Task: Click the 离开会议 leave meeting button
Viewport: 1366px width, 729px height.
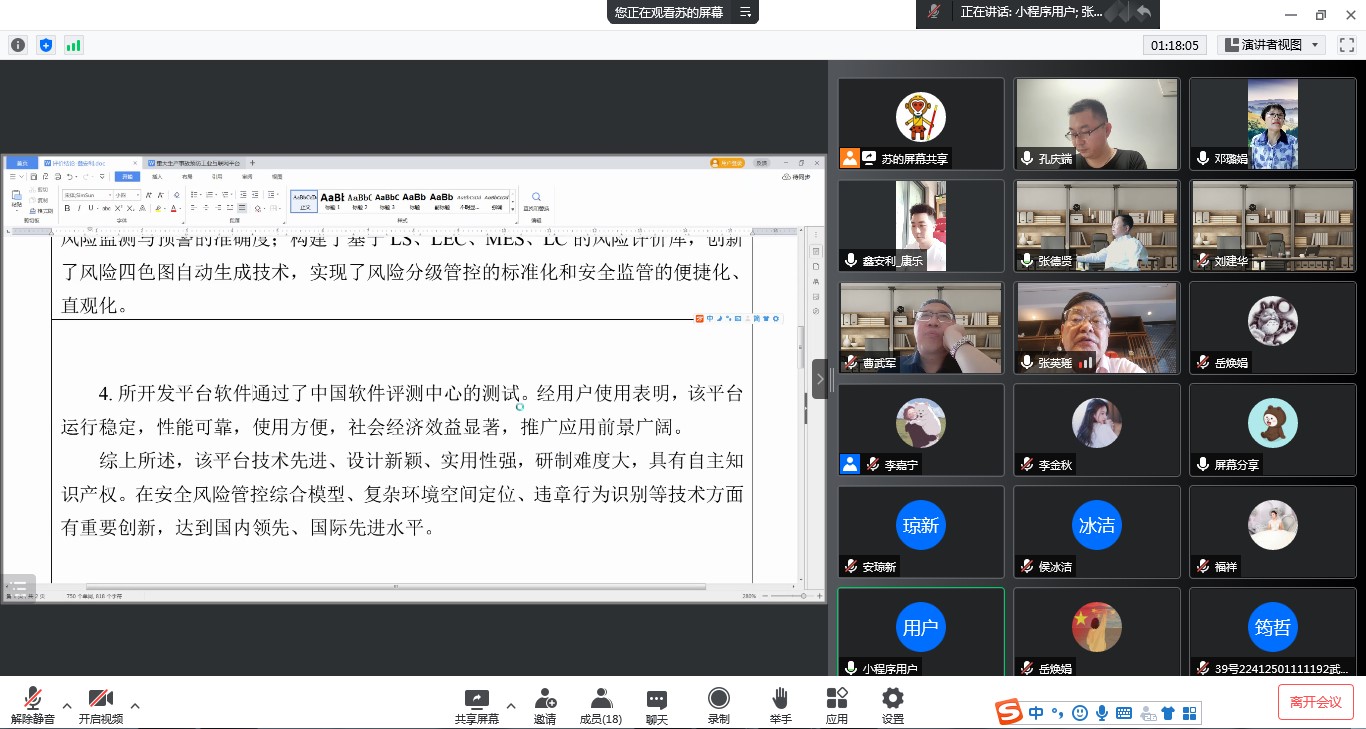Action: tap(1315, 702)
